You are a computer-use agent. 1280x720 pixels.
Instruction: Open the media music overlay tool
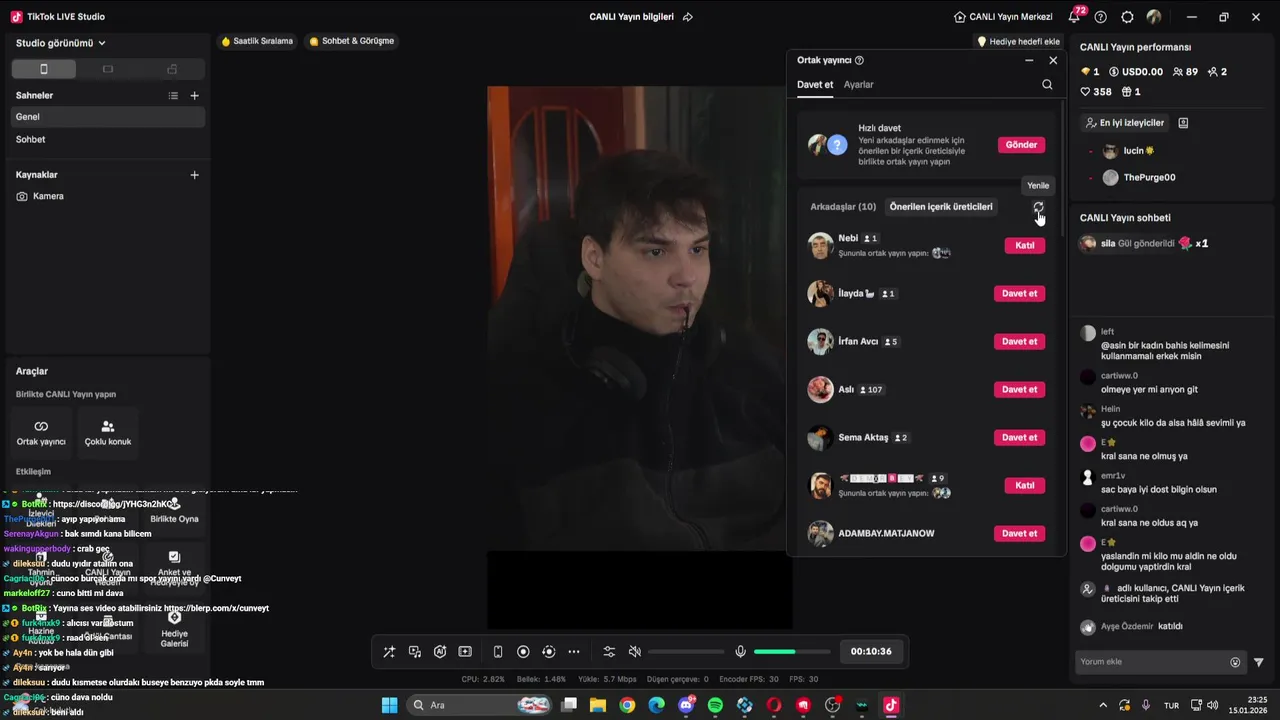[x=414, y=652]
